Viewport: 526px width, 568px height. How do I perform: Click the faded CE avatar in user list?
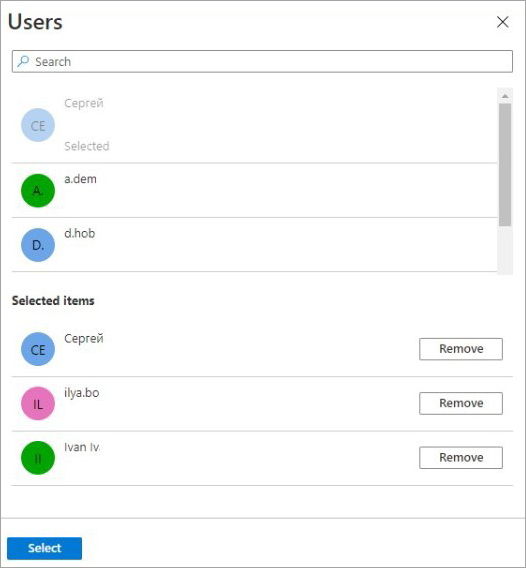pos(38,125)
